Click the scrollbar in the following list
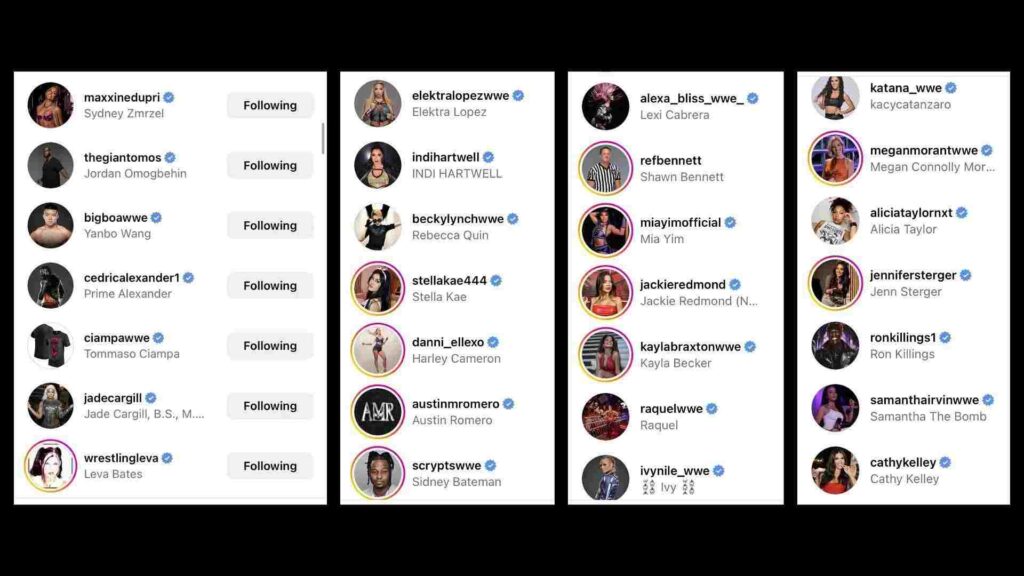Image resolution: width=1024 pixels, height=576 pixels. (x=323, y=138)
